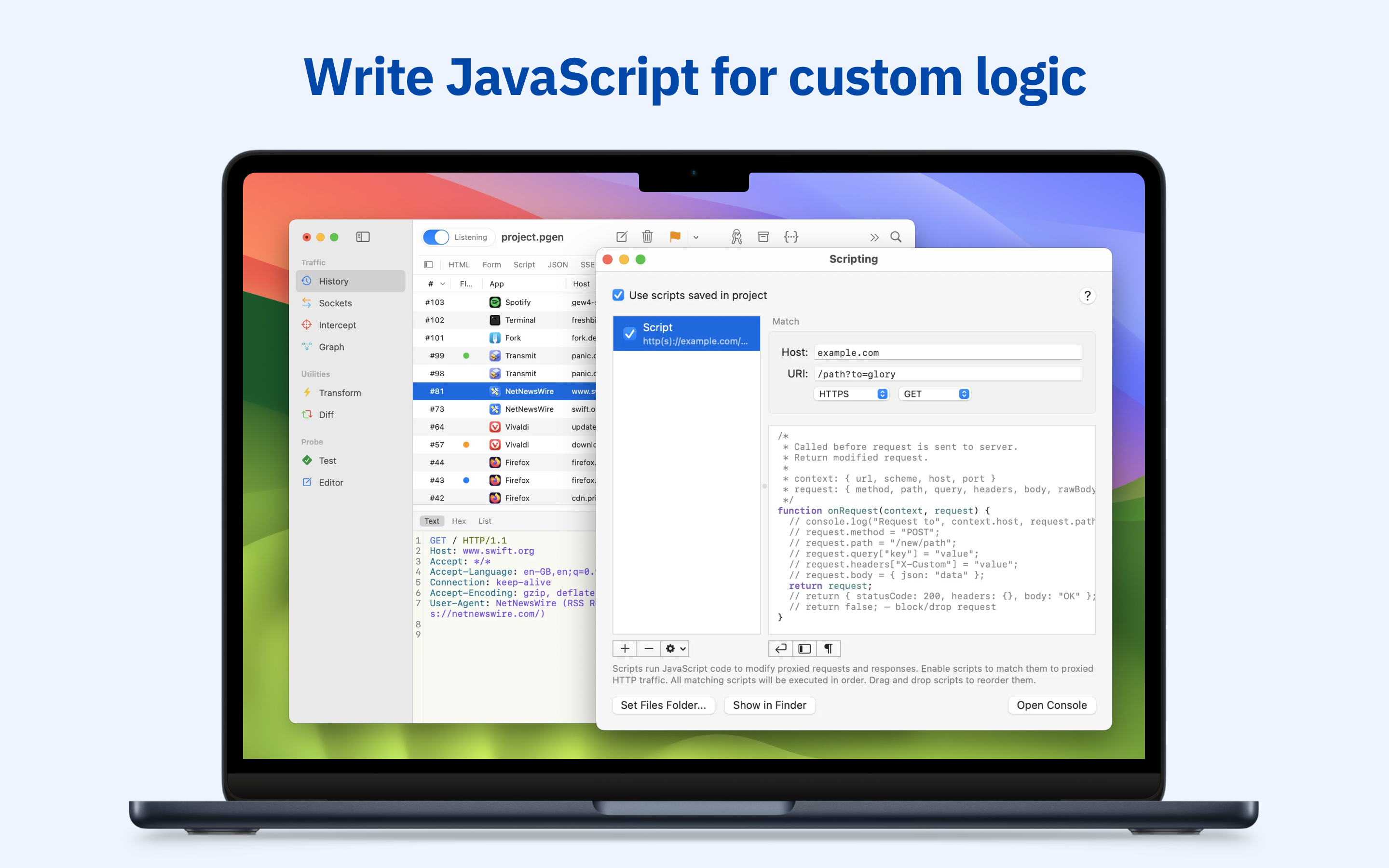This screenshot has height=868, width=1389.
Task: Switch to the List view tab
Action: tap(484, 521)
